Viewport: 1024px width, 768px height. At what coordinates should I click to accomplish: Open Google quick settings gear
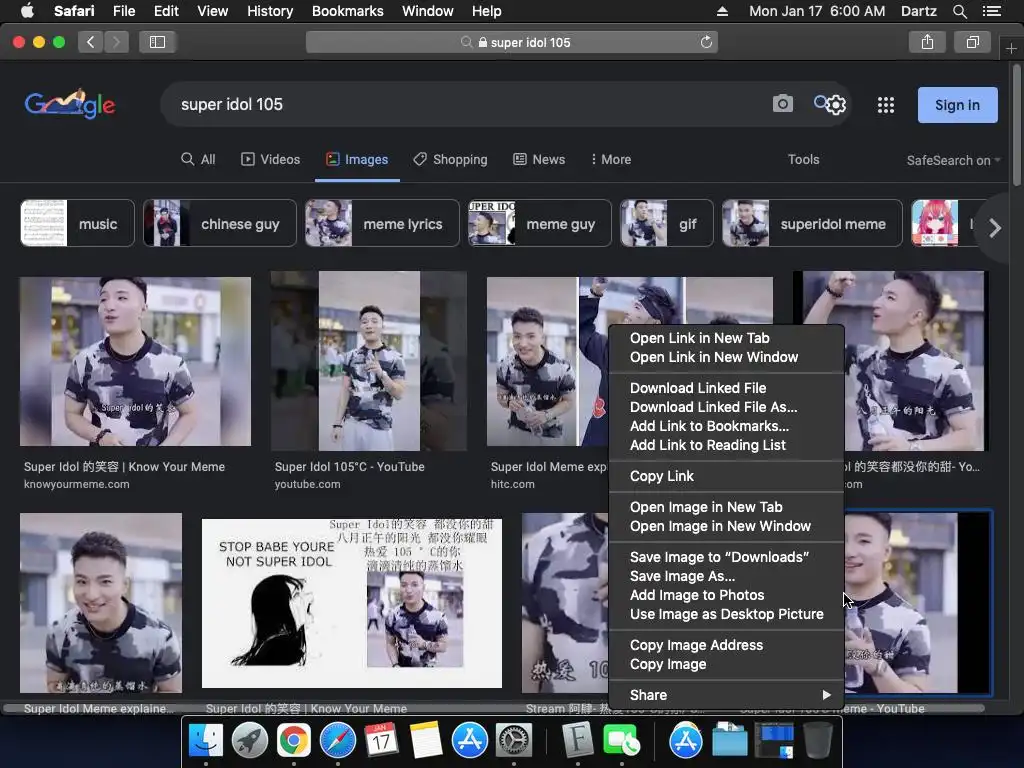tap(837, 105)
